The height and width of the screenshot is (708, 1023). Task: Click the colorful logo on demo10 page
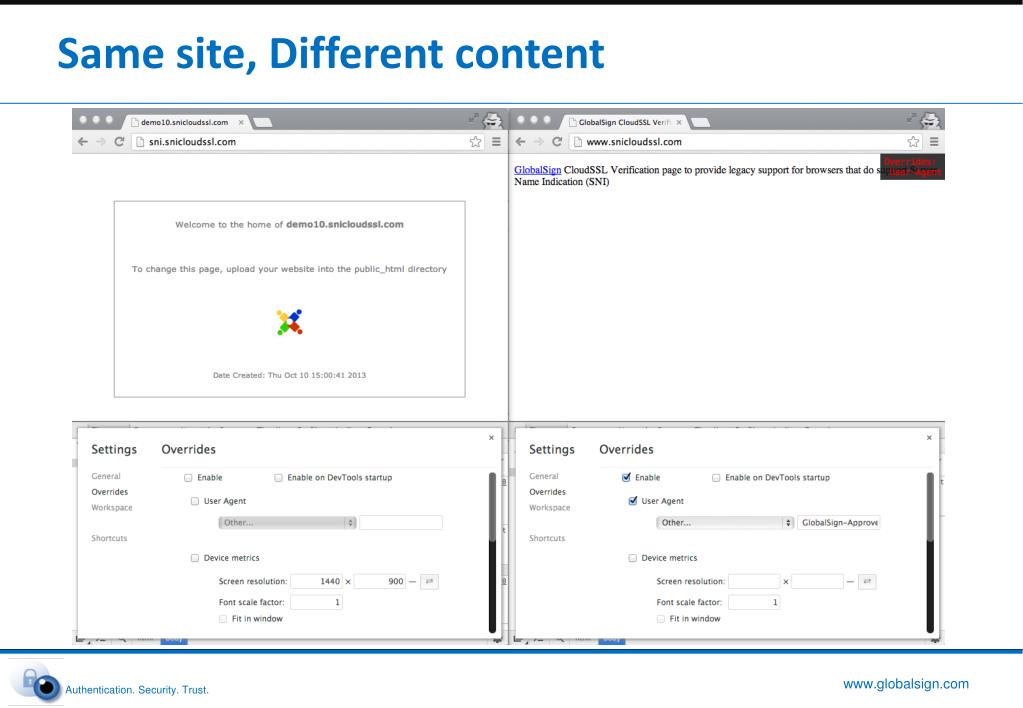290,322
